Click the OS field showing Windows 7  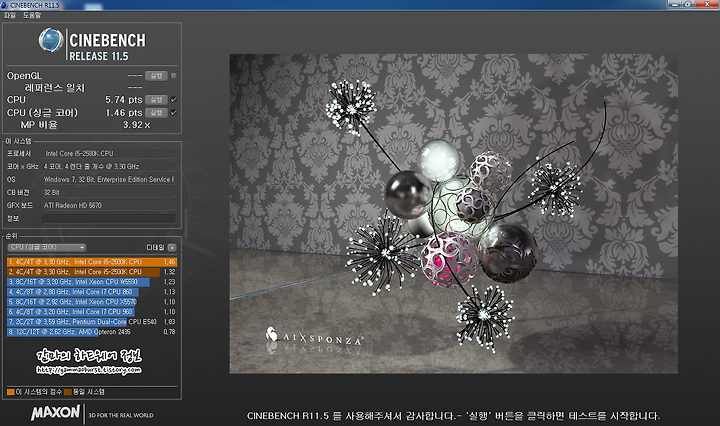click(x=109, y=179)
